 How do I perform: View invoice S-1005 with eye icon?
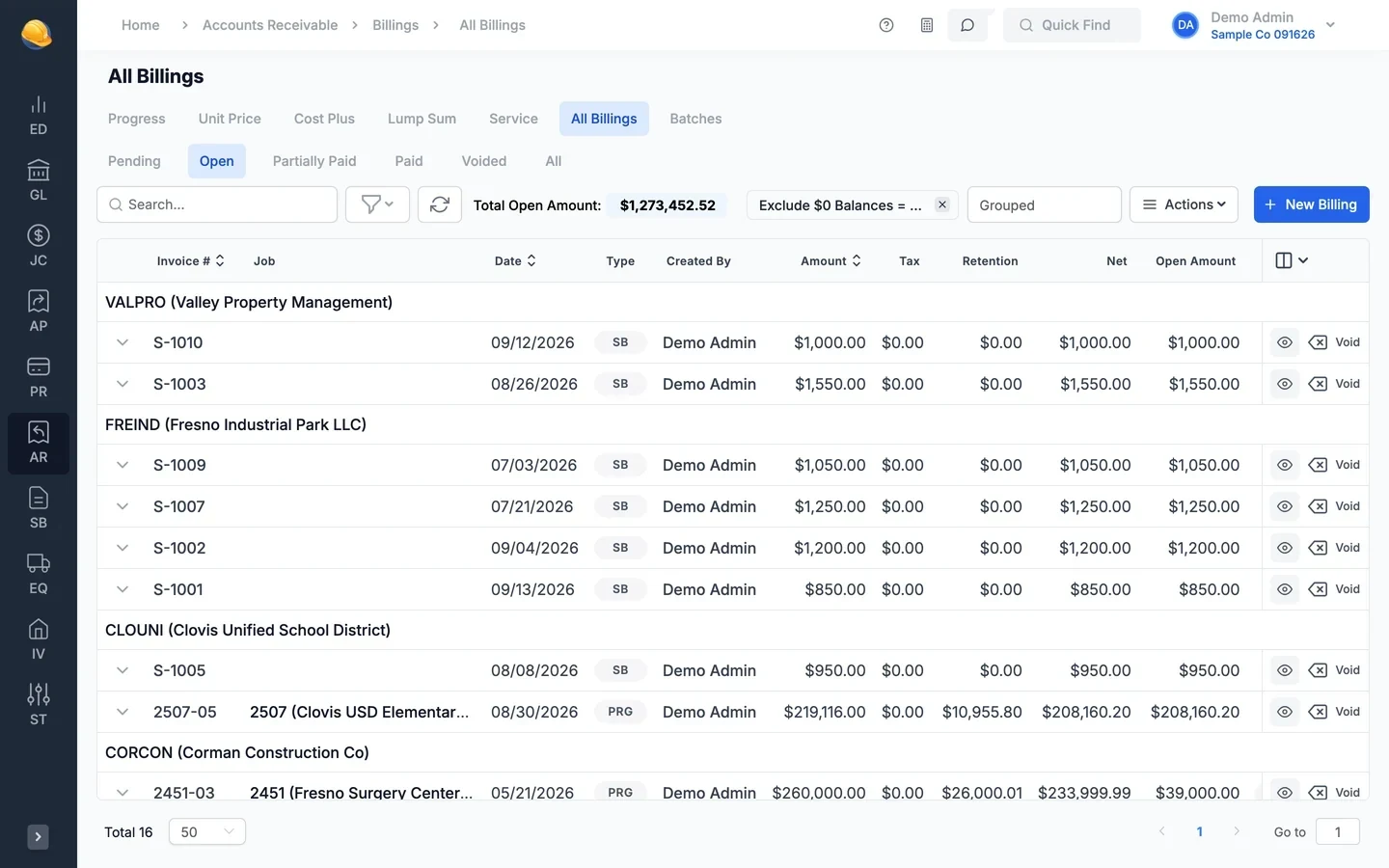[1285, 670]
